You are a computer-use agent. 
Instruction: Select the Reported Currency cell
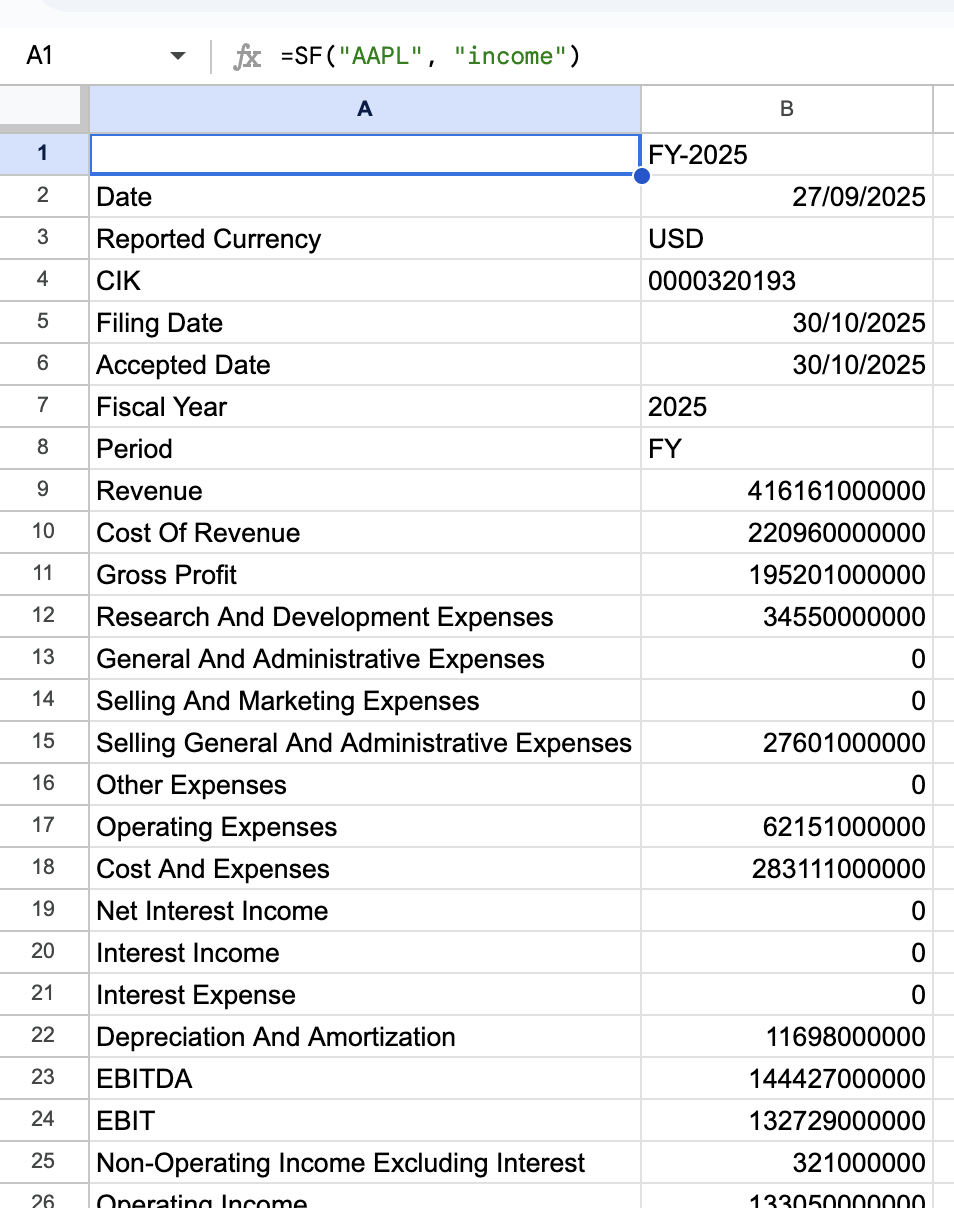(x=365, y=238)
